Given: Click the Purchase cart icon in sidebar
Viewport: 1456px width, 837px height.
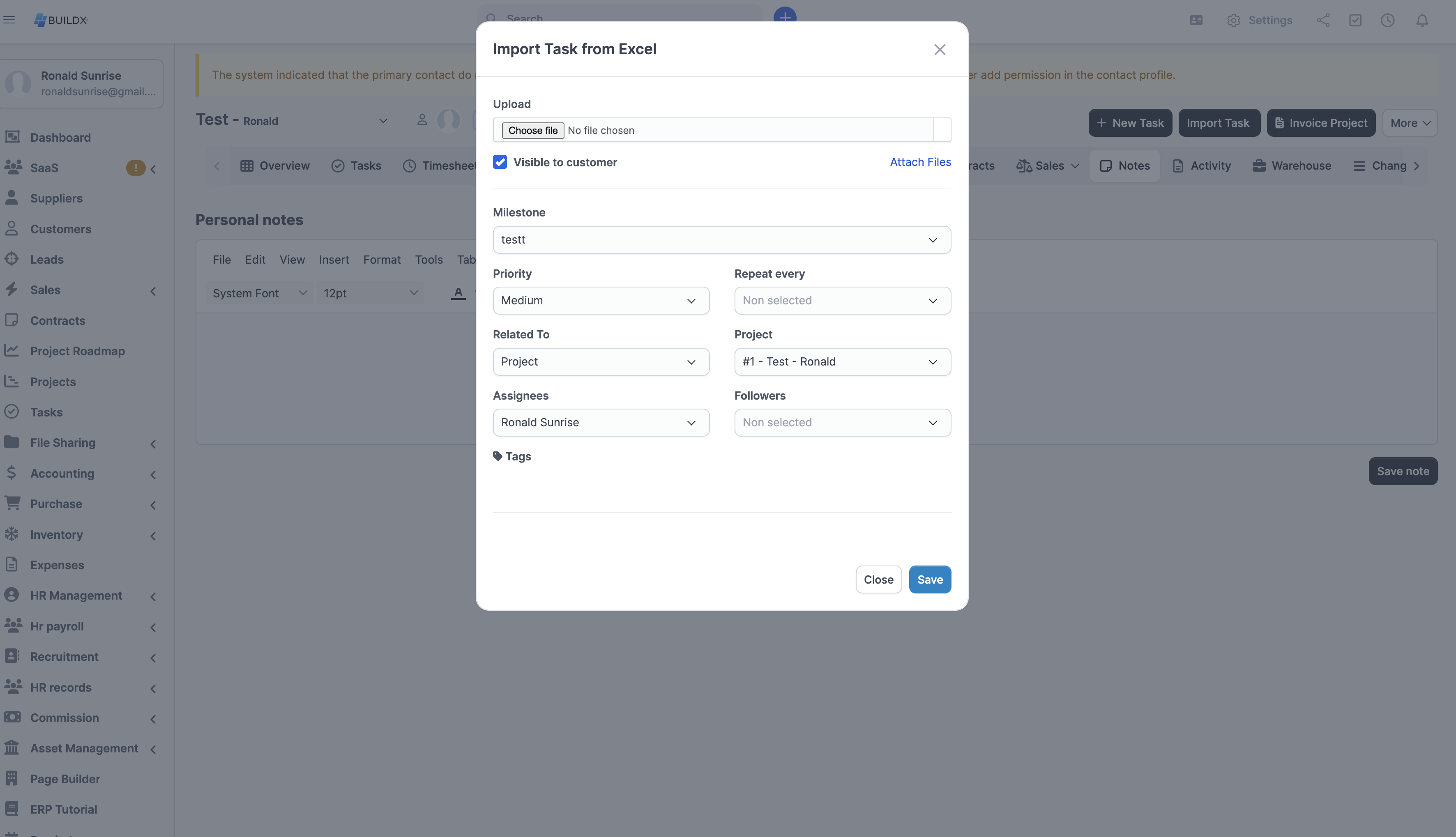Looking at the screenshot, I should [12, 504].
